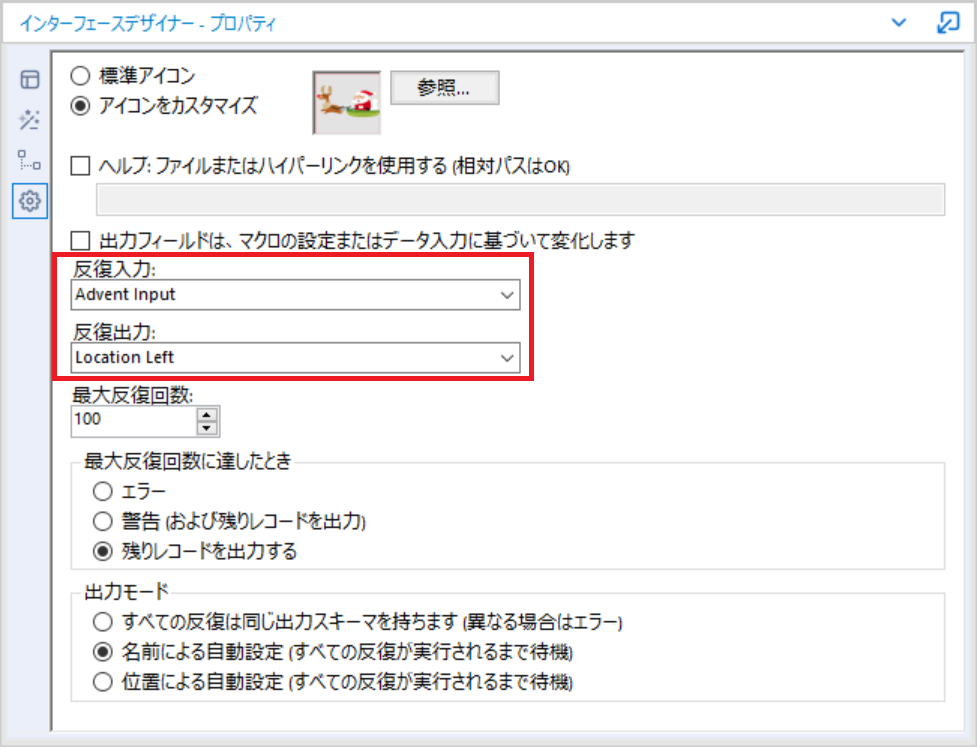Click the 最大反復回数 value field showing 100
Viewport: 977px width, 747px height.
click(133, 419)
